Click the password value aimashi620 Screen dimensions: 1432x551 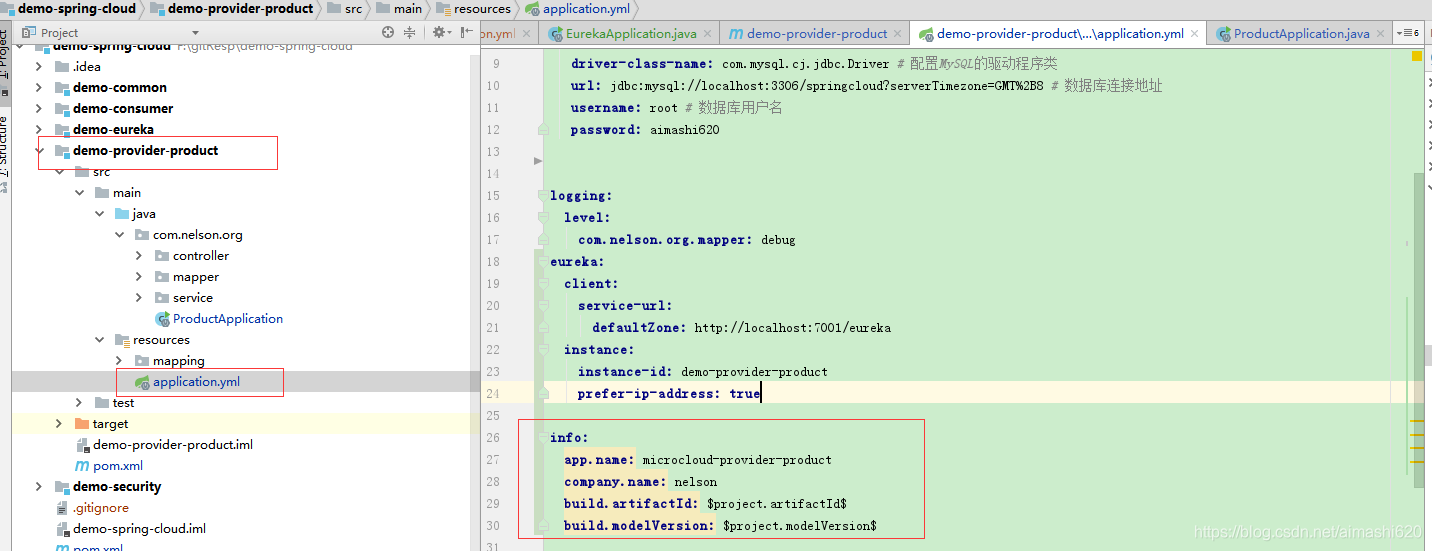point(684,130)
